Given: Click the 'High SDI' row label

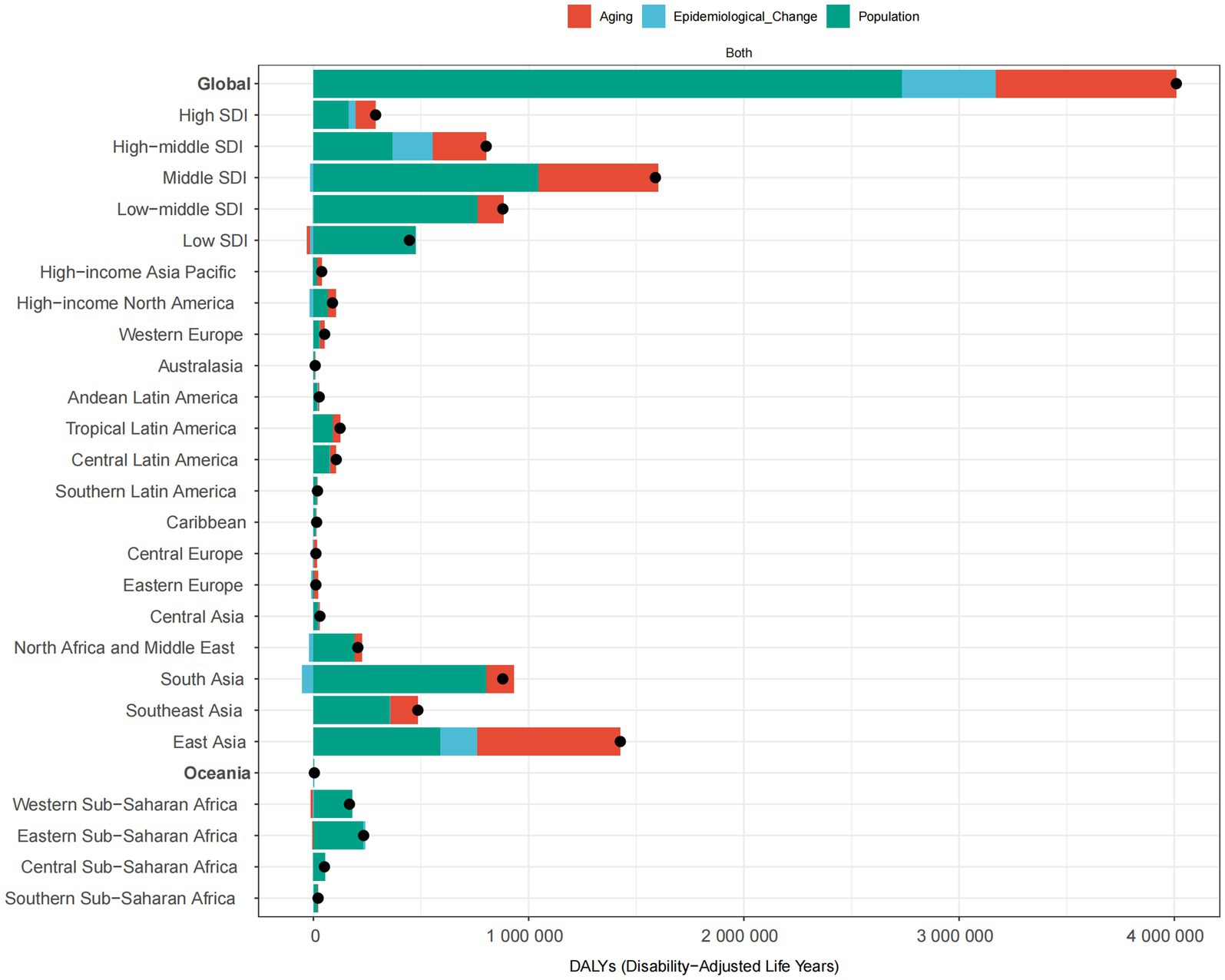Looking at the screenshot, I should pyautogui.click(x=213, y=115).
